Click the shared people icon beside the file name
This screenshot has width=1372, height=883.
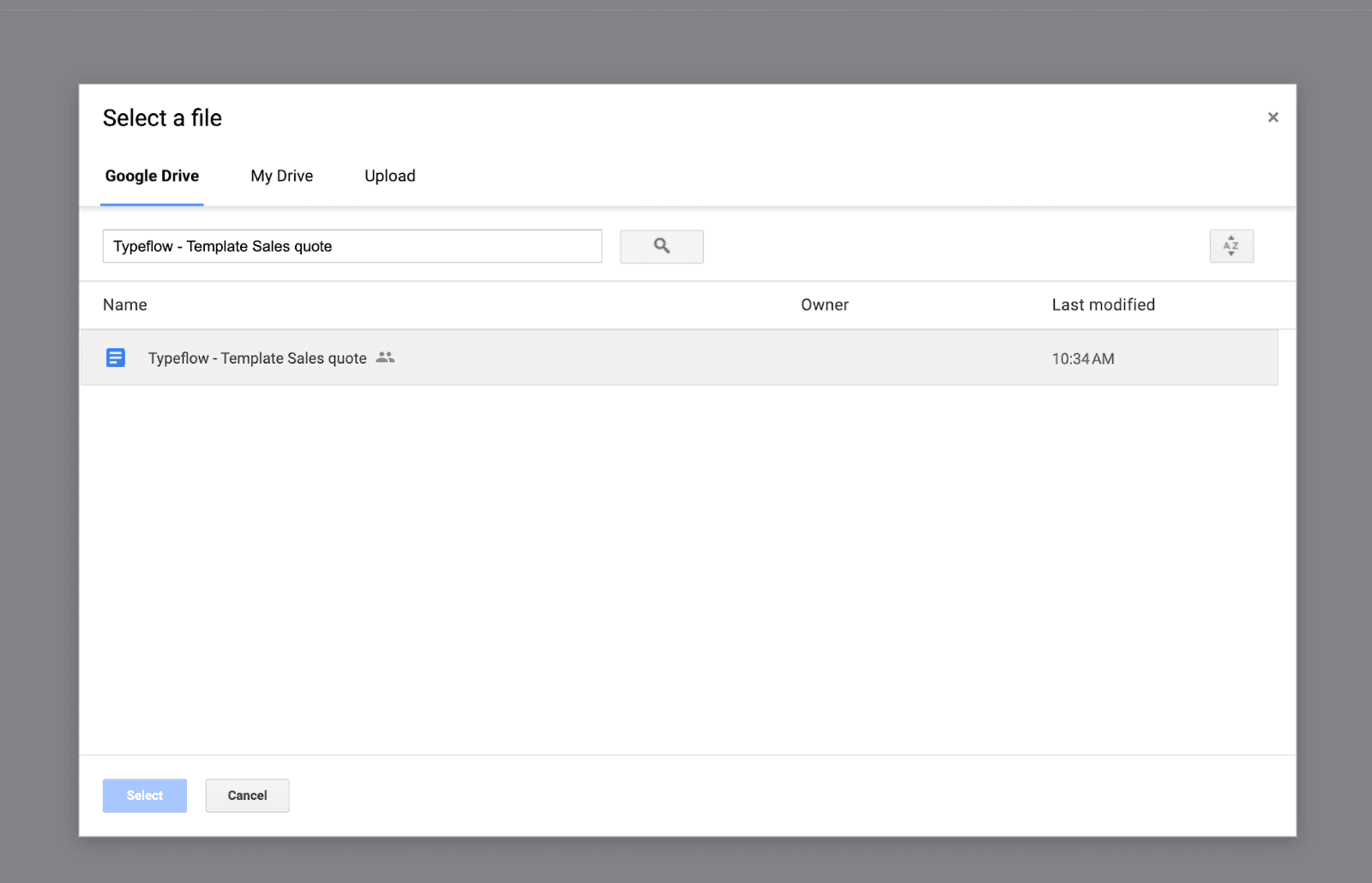click(385, 357)
